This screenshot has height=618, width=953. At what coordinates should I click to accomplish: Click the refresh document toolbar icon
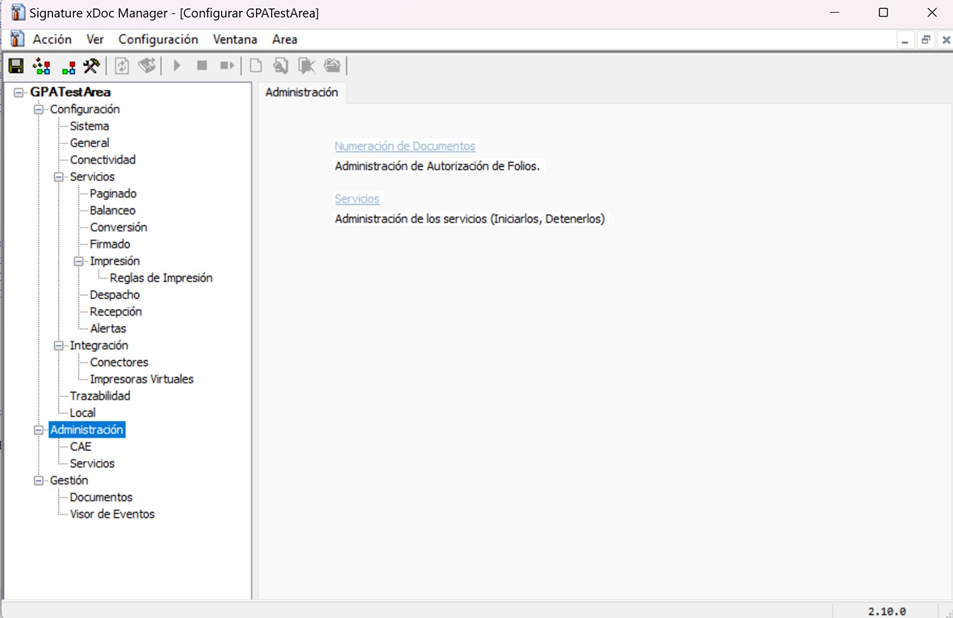[x=122, y=66]
